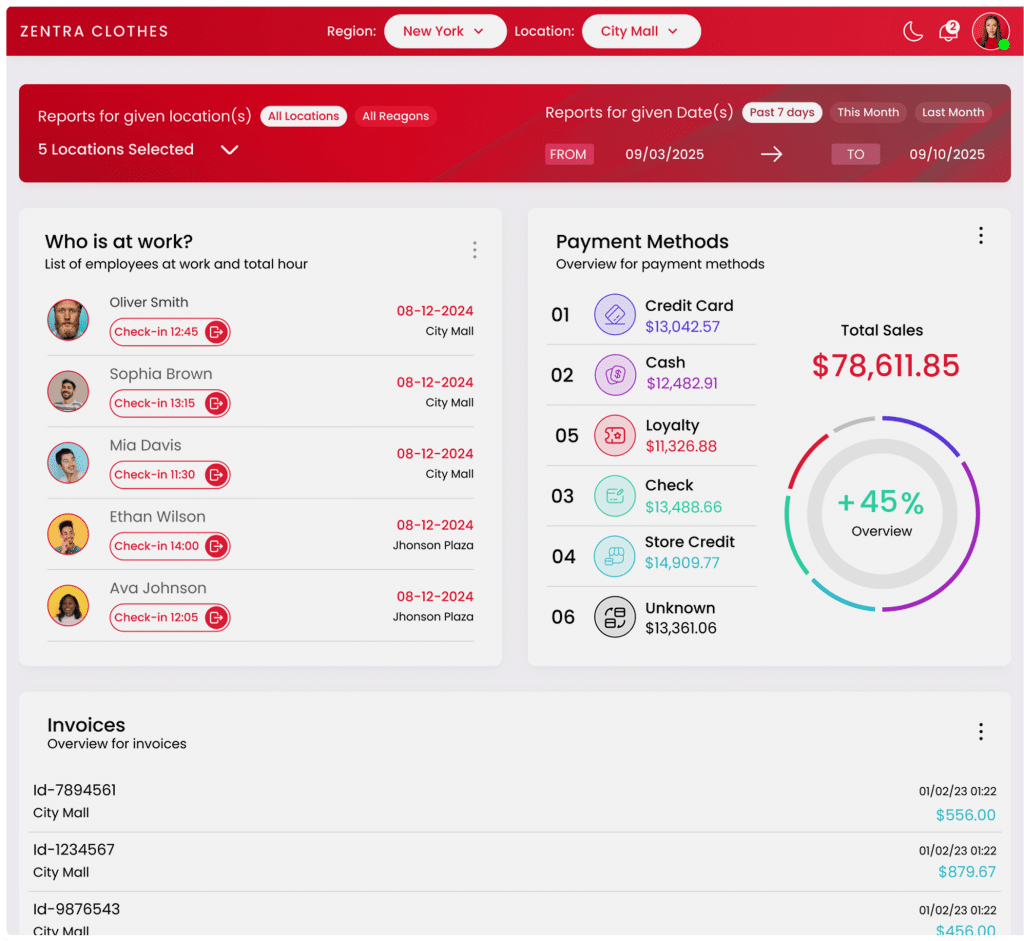This screenshot has height=941, width=1024.
Task: Expand the 5 Locations Selected list
Action: (229, 150)
